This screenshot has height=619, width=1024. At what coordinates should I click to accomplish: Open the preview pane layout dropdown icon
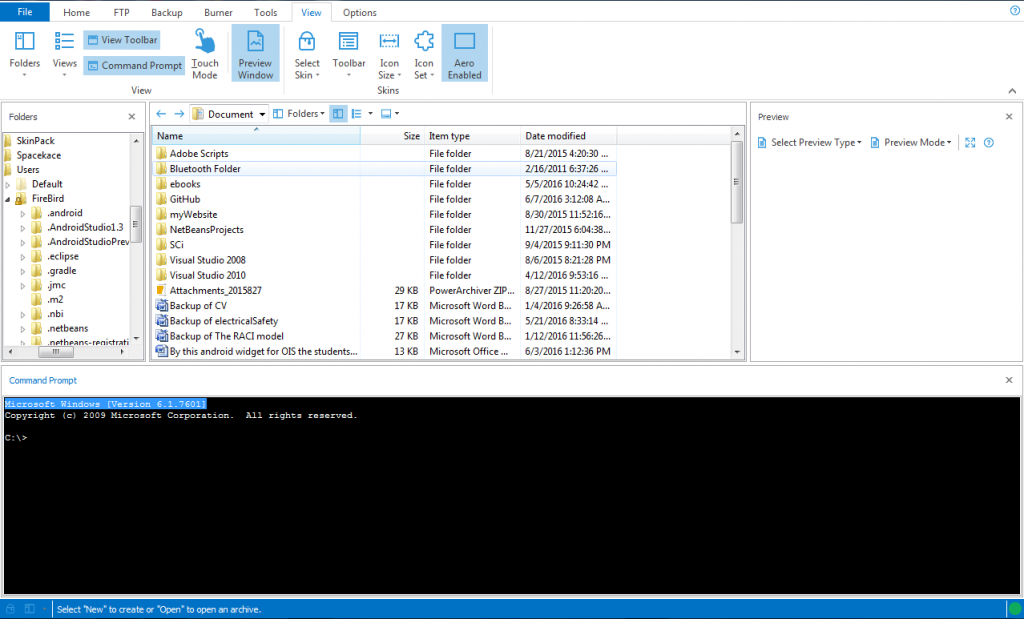coord(389,114)
